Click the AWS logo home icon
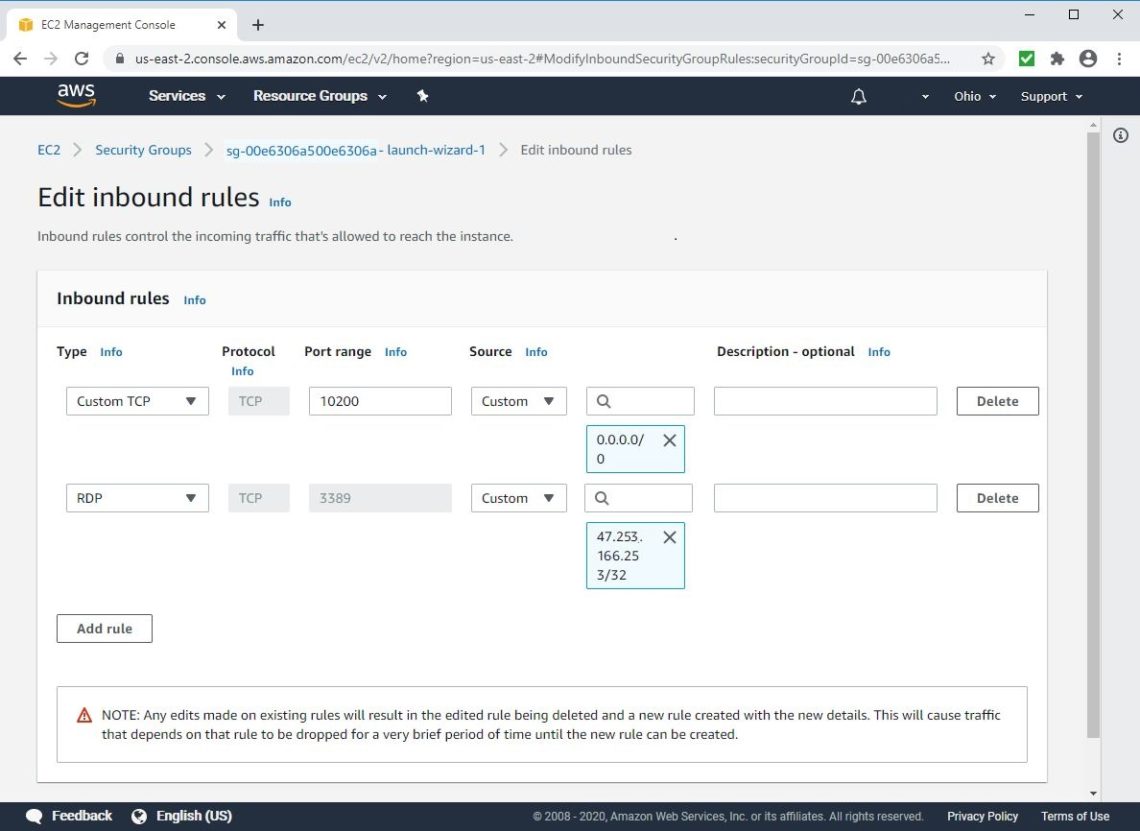1140x831 pixels. [x=76, y=95]
